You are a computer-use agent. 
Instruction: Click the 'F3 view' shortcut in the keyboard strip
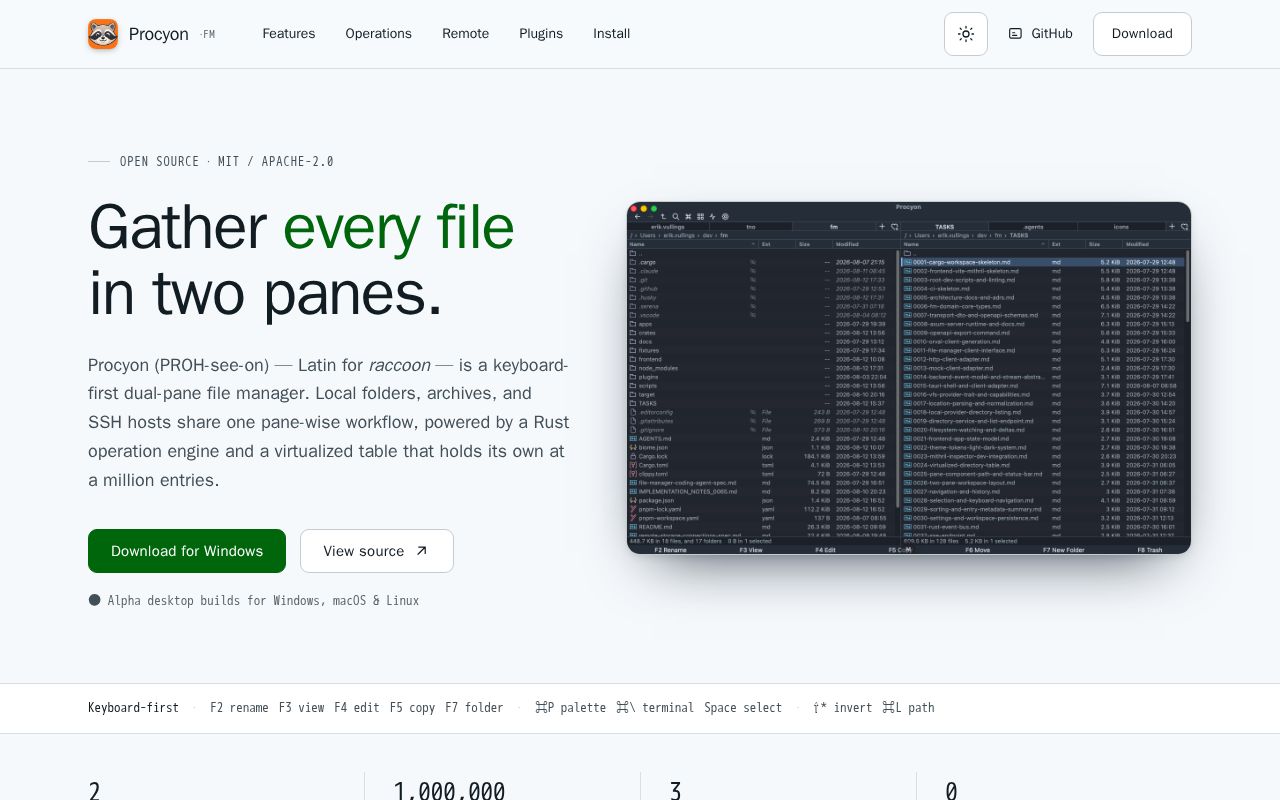point(301,708)
